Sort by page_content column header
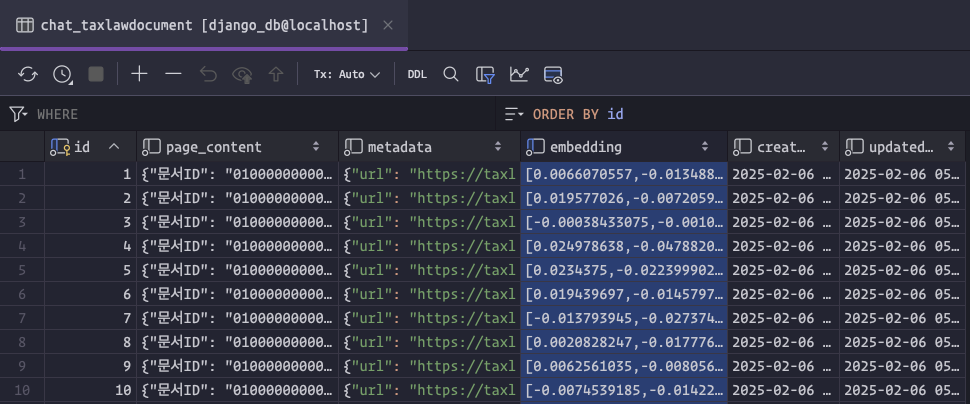 point(238,147)
